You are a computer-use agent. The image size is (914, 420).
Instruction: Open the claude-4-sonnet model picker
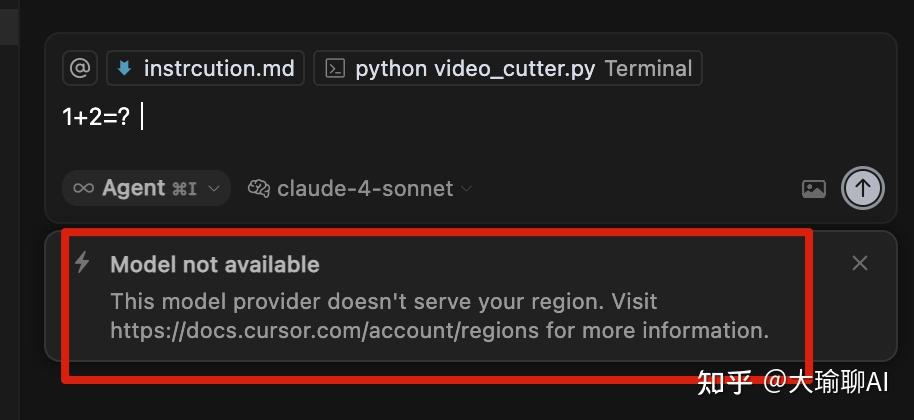pyautogui.click(x=364, y=188)
